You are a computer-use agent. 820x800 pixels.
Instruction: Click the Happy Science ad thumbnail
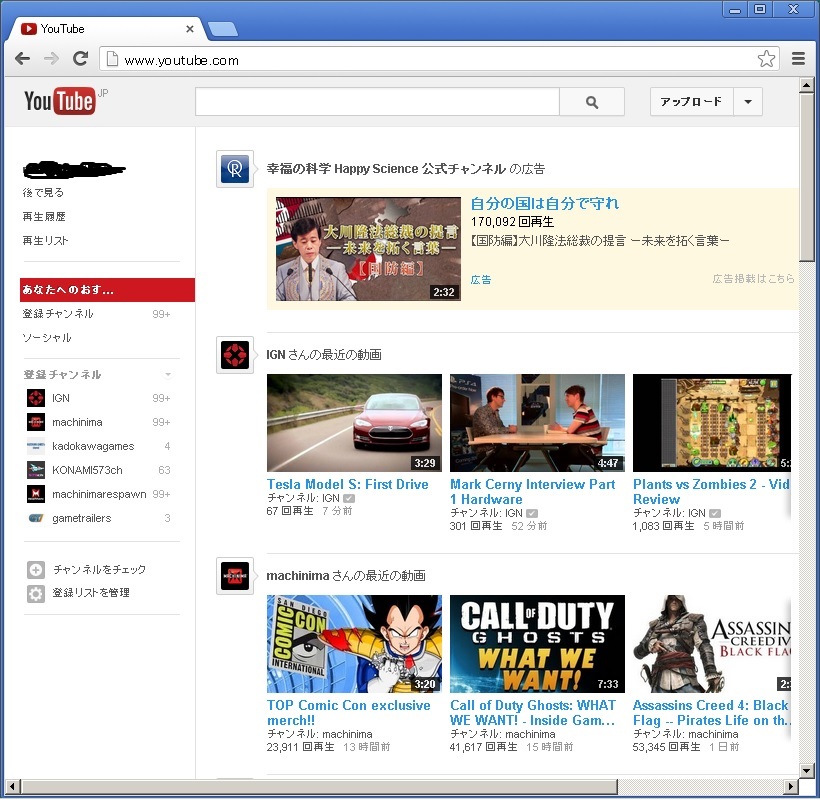click(368, 249)
